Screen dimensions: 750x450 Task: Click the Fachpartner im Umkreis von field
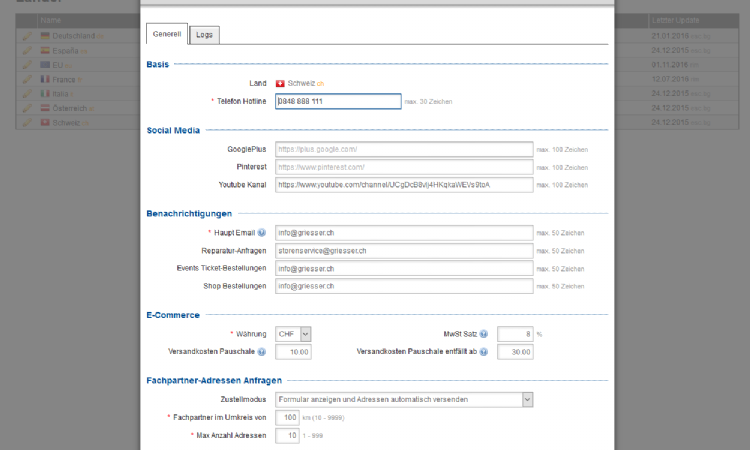(x=287, y=418)
